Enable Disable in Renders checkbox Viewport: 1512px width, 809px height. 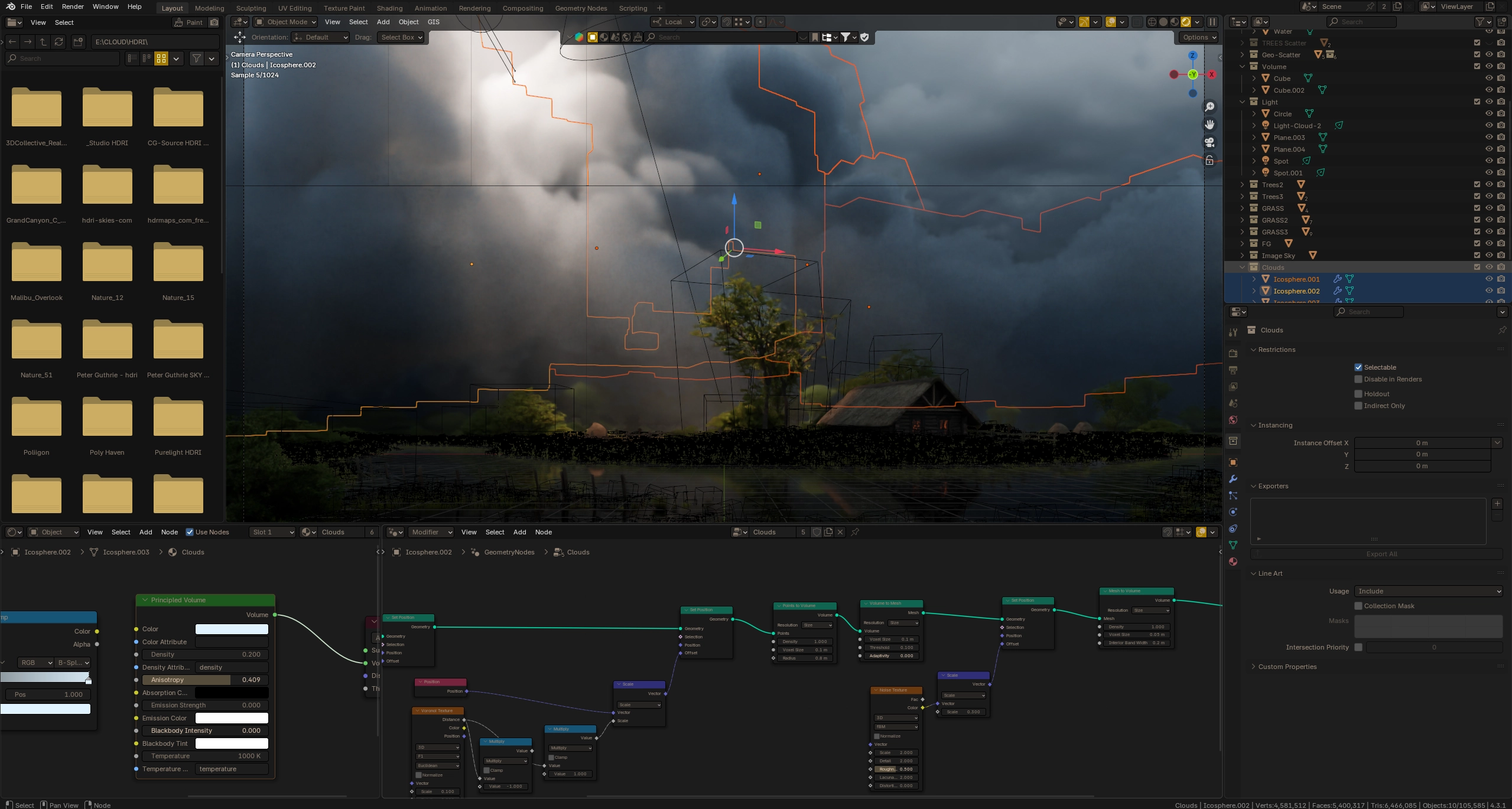(1358, 379)
